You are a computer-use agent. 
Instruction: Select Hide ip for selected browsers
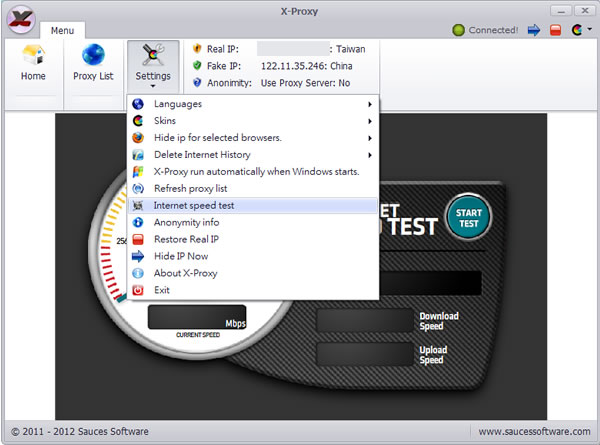coord(253,137)
